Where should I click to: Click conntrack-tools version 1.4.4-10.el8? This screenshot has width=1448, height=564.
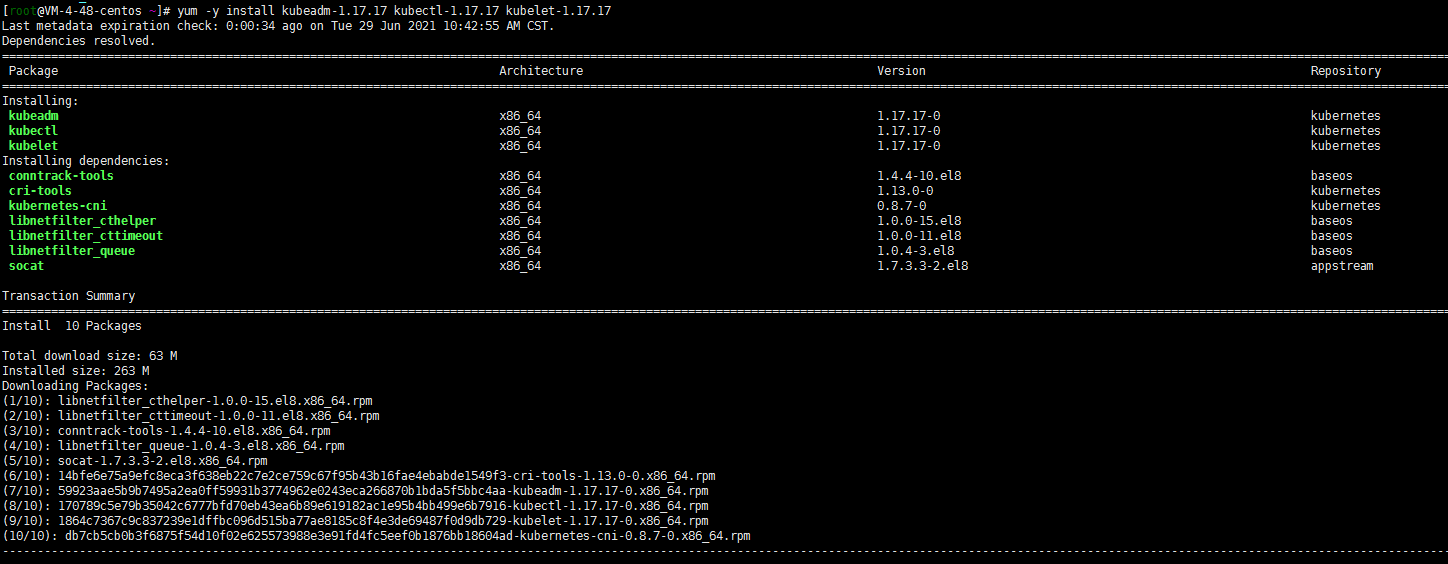tap(919, 176)
